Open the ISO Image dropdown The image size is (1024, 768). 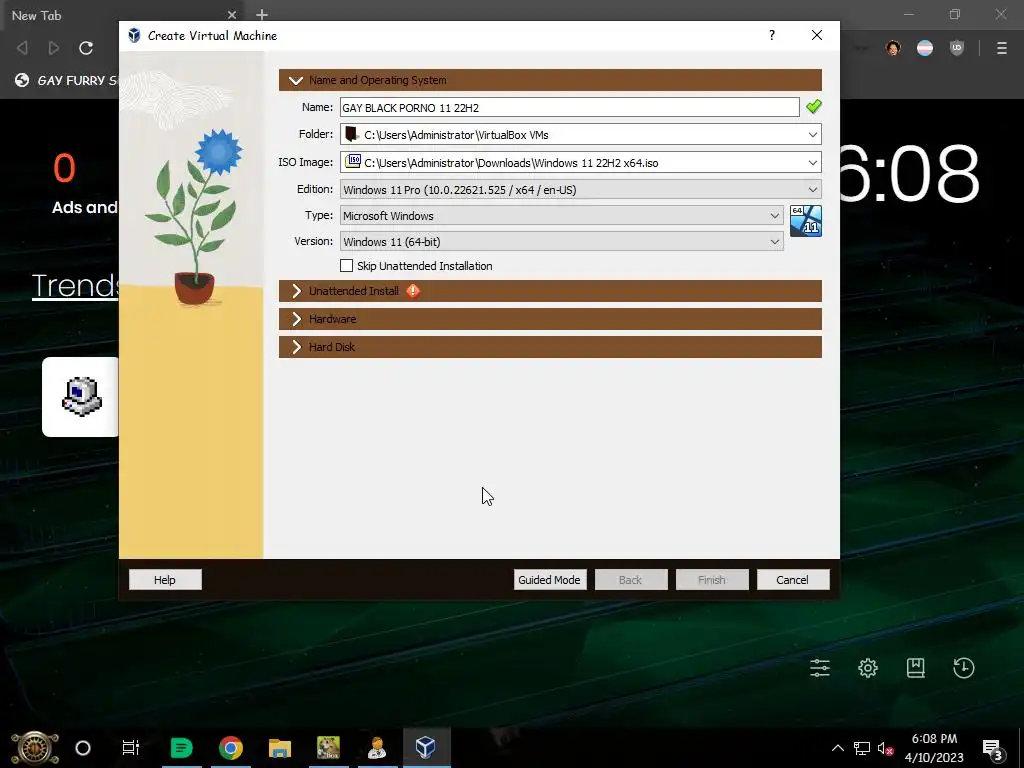click(812, 163)
